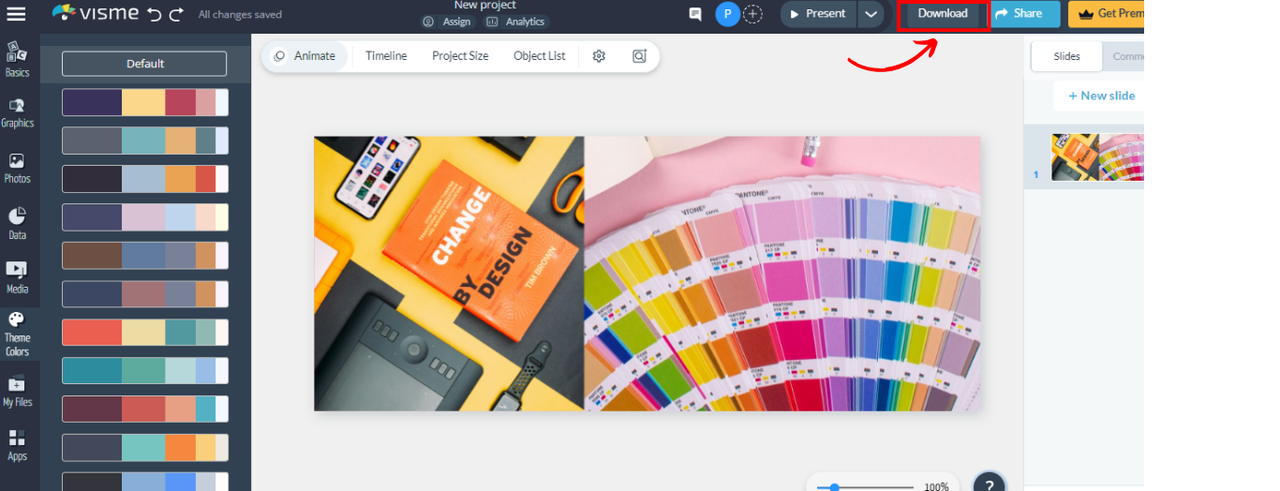Switch to the Slides tab
Image resolution: width=1280 pixels, height=491 pixels.
(x=1067, y=56)
